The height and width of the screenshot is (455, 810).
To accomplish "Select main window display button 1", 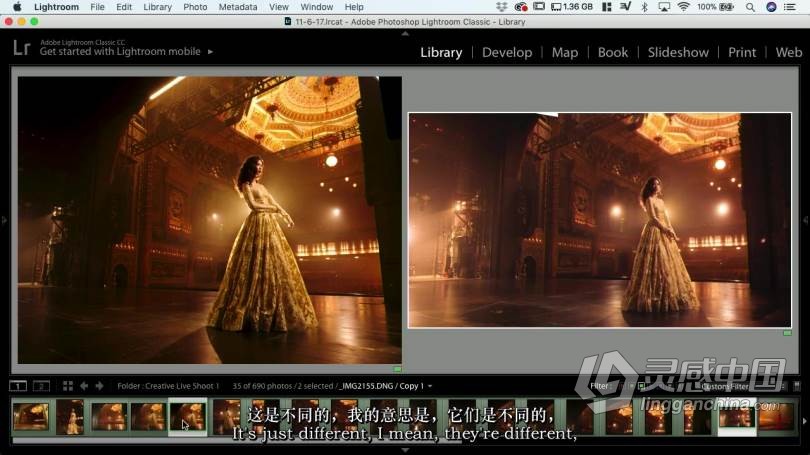I will [x=18, y=386].
